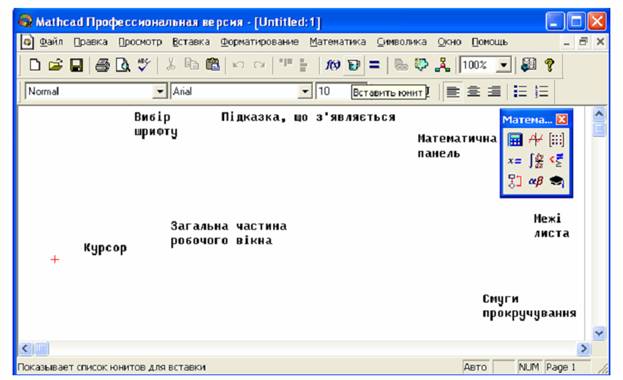623x380 pixels.
Task: Open the Окно menu
Action: click(449, 42)
